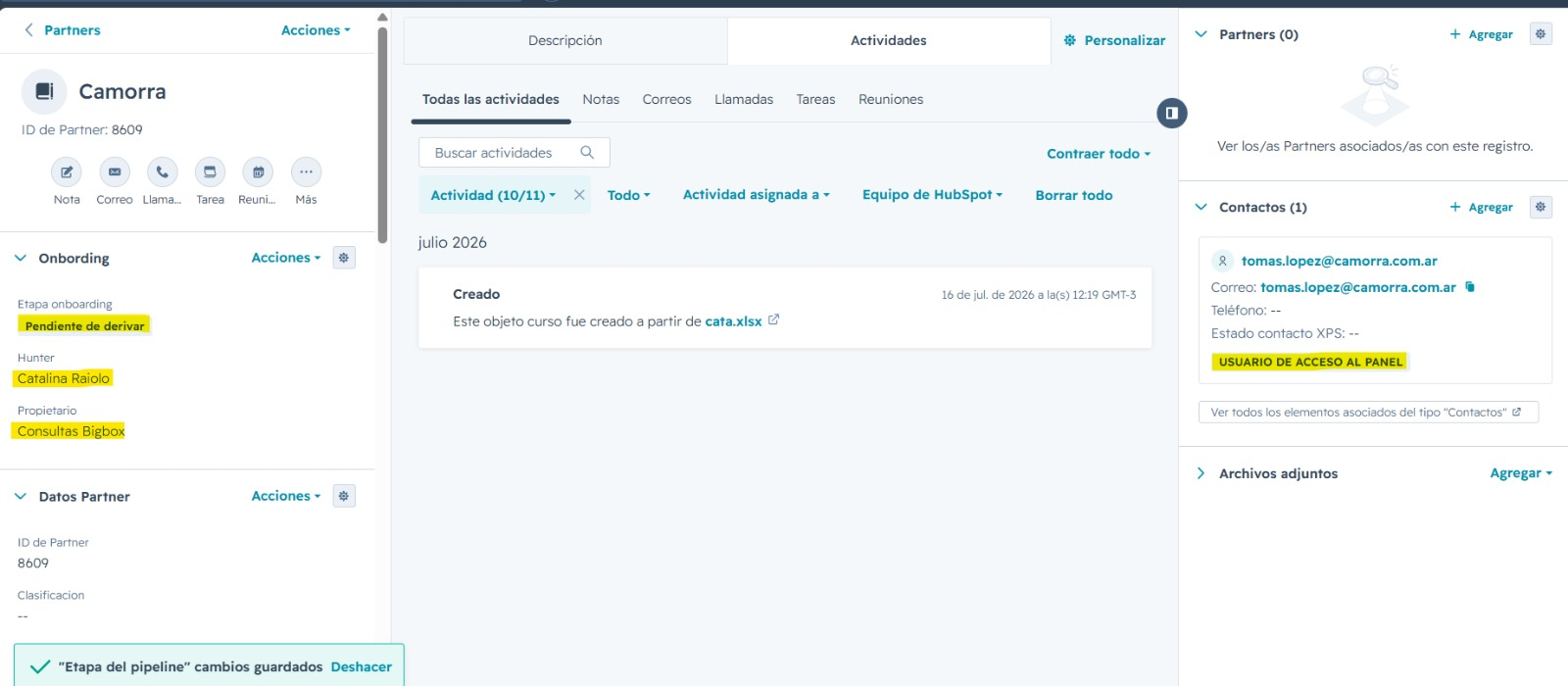Image resolution: width=1568 pixels, height=686 pixels.
Task: Click ID de Partner value 8609 field
Action: click(x=33, y=563)
